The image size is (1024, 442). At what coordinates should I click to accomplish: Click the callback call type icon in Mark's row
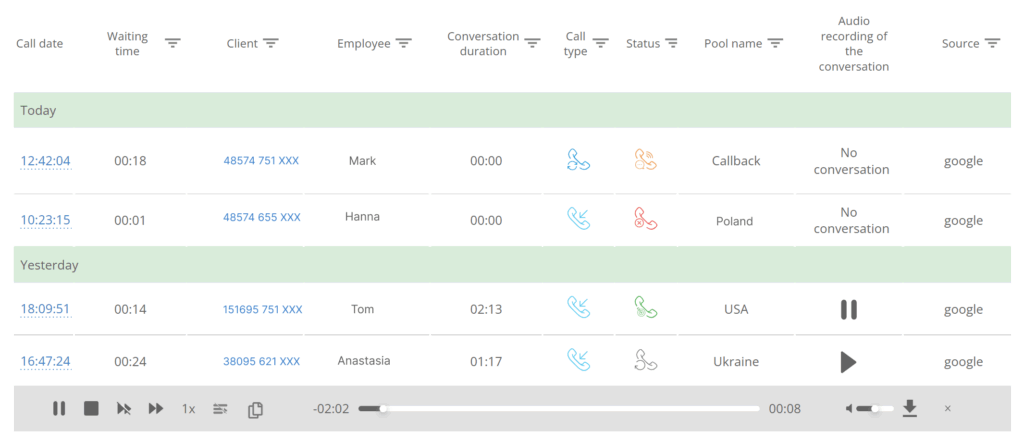click(x=579, y=160)
